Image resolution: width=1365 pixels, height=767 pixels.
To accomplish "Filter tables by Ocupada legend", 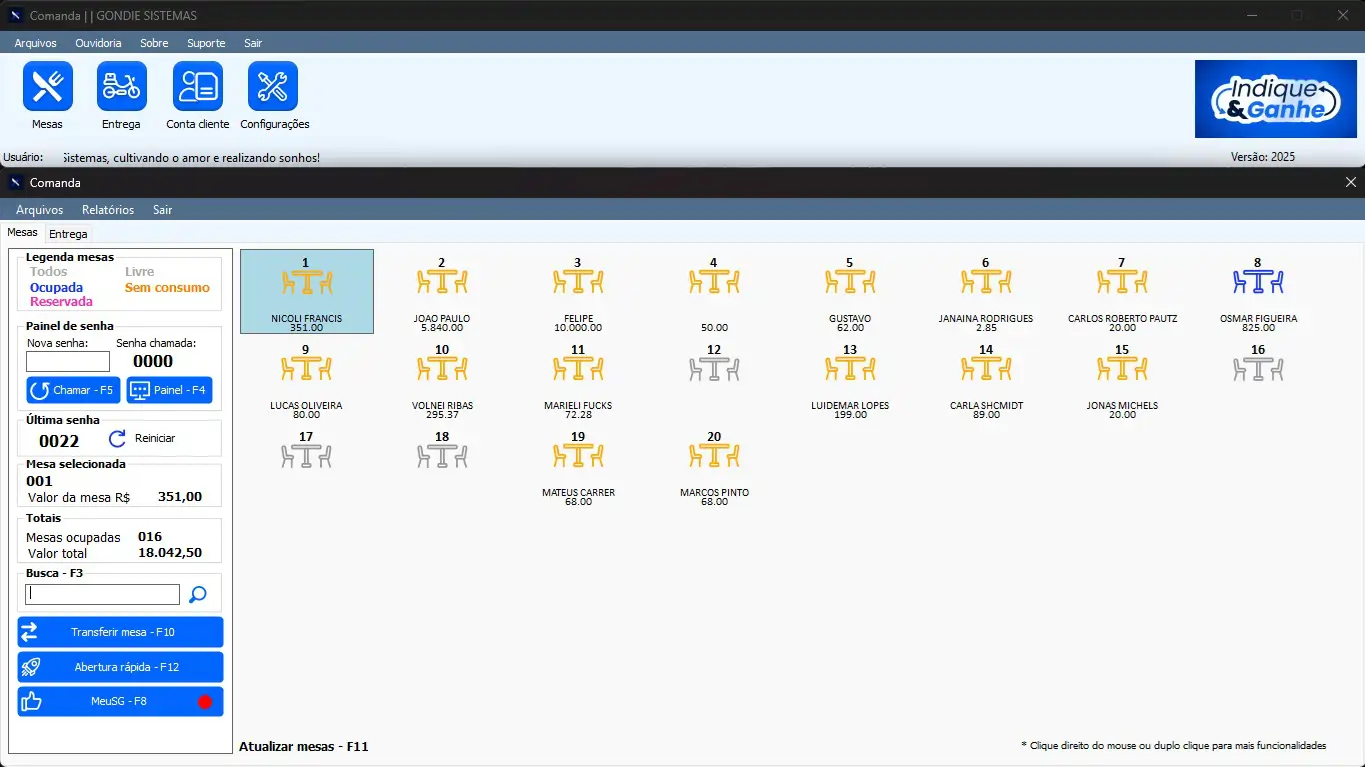I will (x=56, y=287).
